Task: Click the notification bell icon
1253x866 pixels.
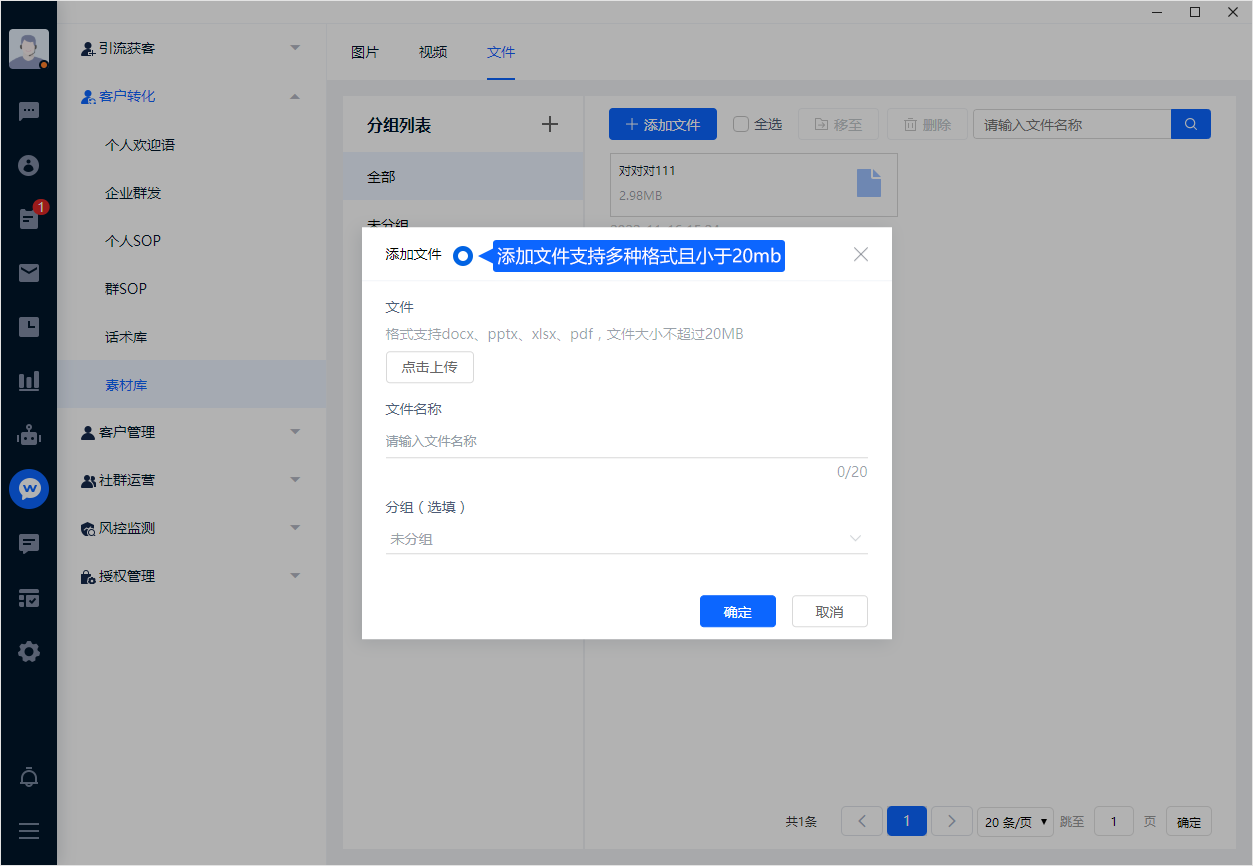Action: pos(29,778)
